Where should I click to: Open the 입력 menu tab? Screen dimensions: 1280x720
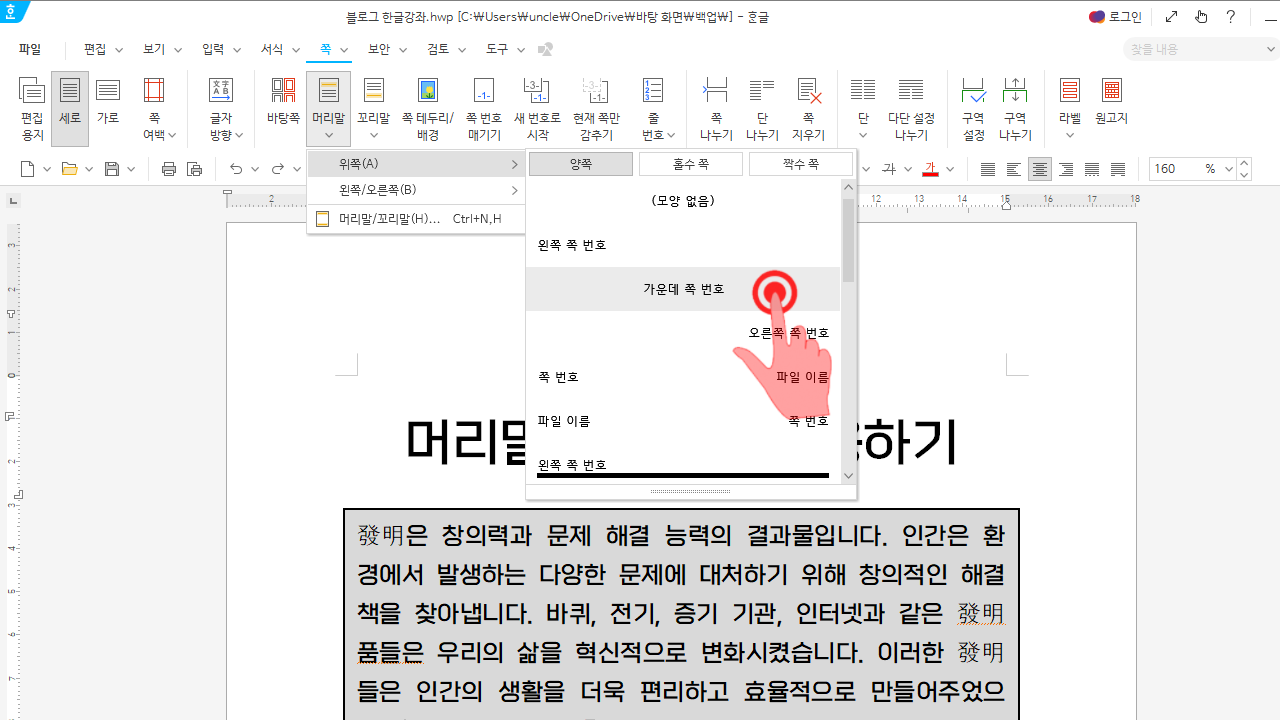coord(213,49)
